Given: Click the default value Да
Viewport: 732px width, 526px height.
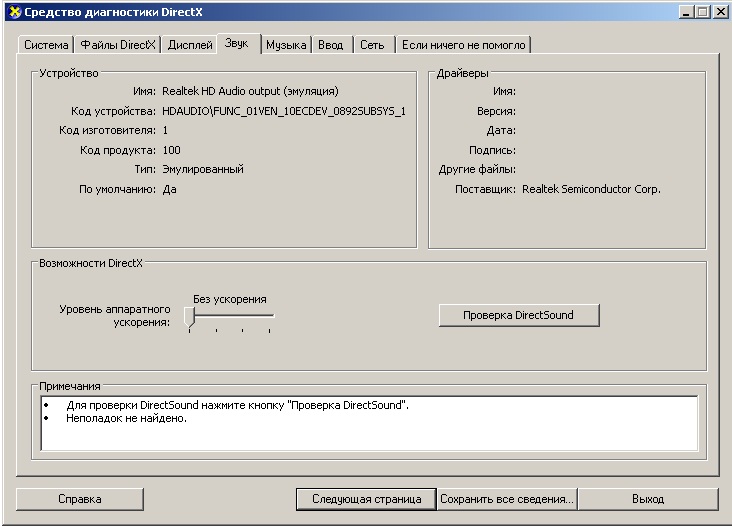Looking at the screenshot, I should tap(169, 189).
